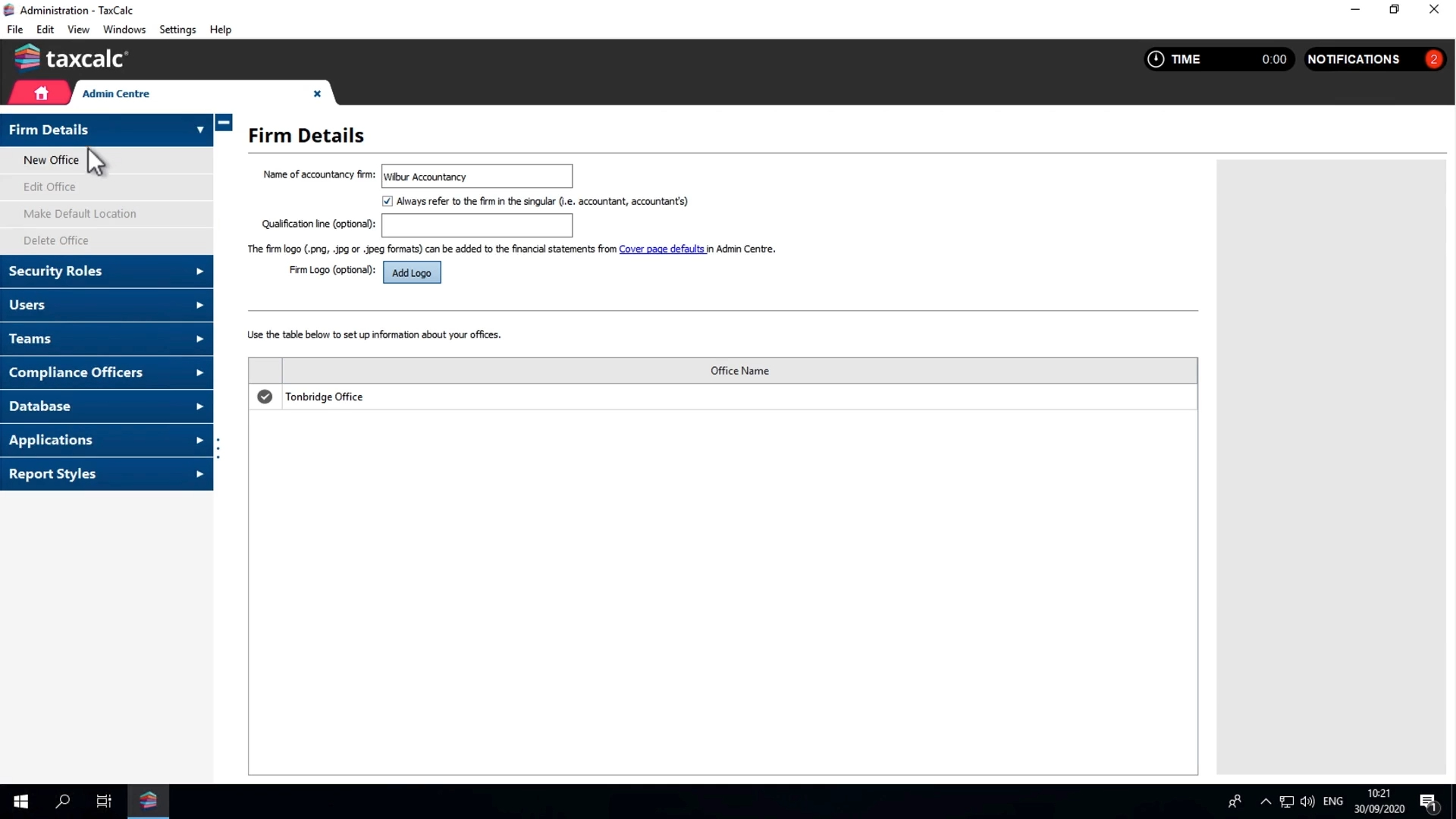The height and width of the screenshot is (819, 1456).
Task: Expand the Security Roles section
Action: [106, 271]
